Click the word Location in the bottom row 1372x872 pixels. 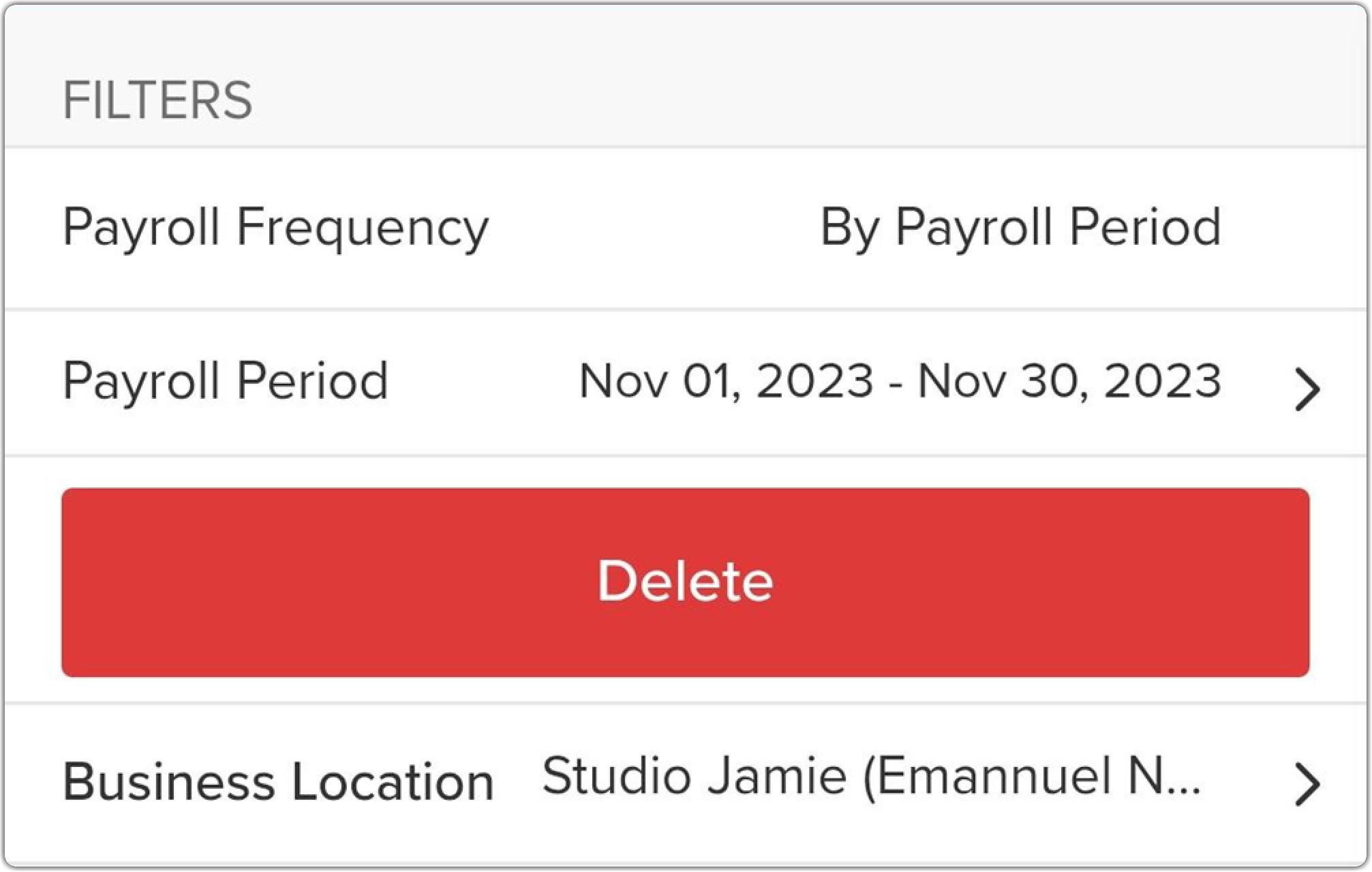pos(393,781)
